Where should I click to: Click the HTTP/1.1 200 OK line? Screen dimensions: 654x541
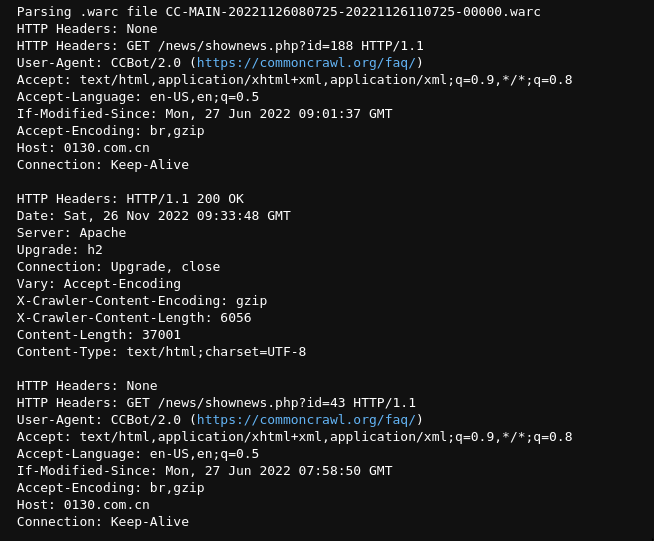[130, 199]
